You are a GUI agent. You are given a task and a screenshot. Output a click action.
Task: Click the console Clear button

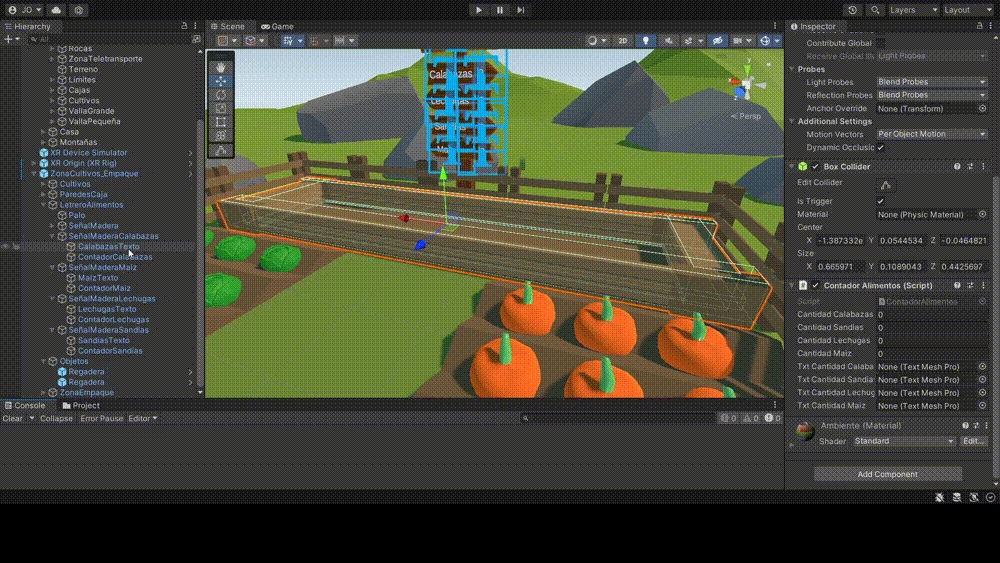13,418
